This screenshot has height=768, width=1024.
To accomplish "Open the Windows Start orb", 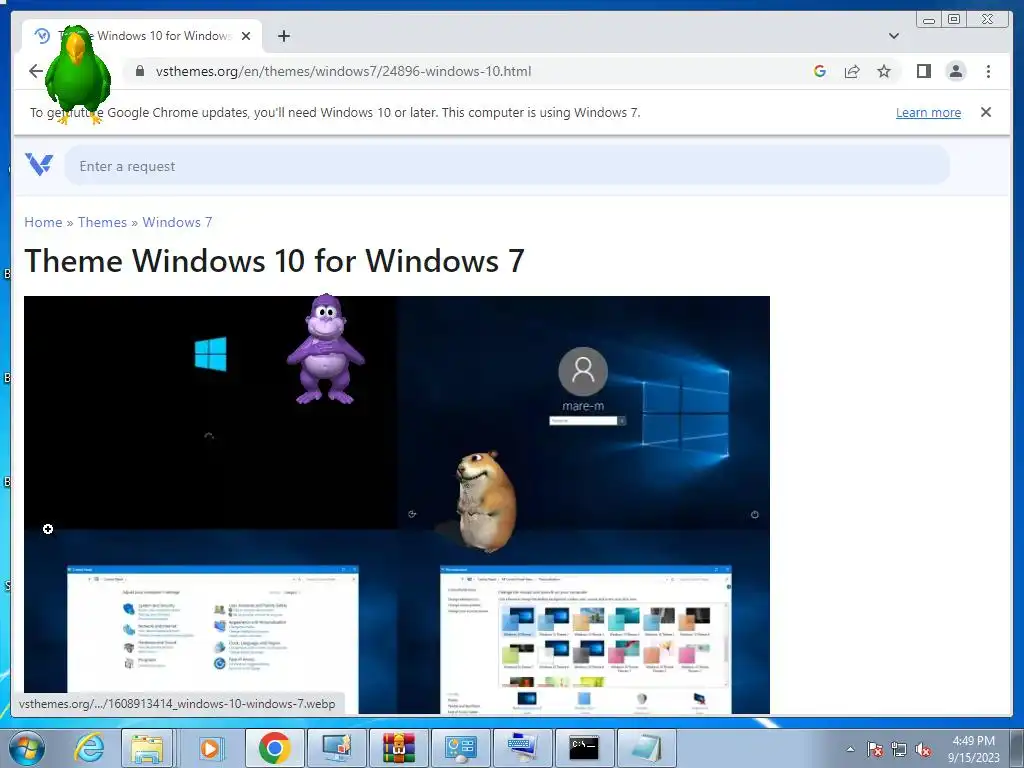I will tap(27, 748).
